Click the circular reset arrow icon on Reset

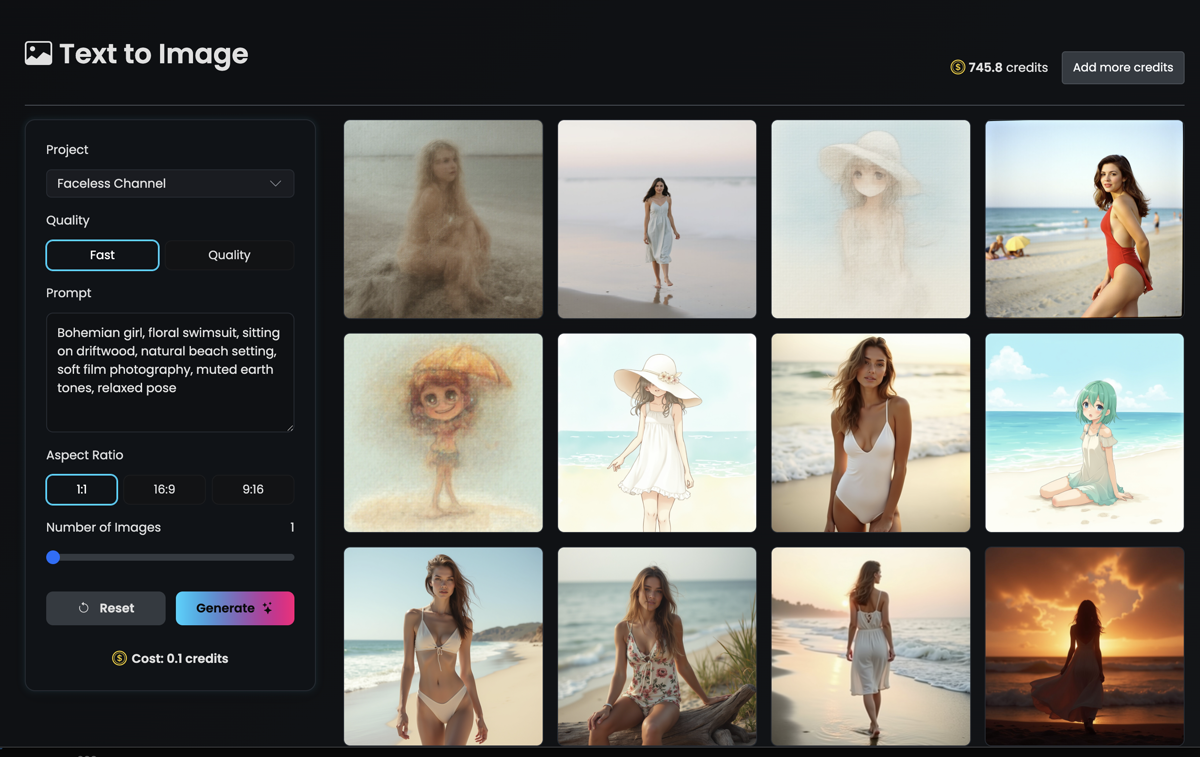pos(86,608)
